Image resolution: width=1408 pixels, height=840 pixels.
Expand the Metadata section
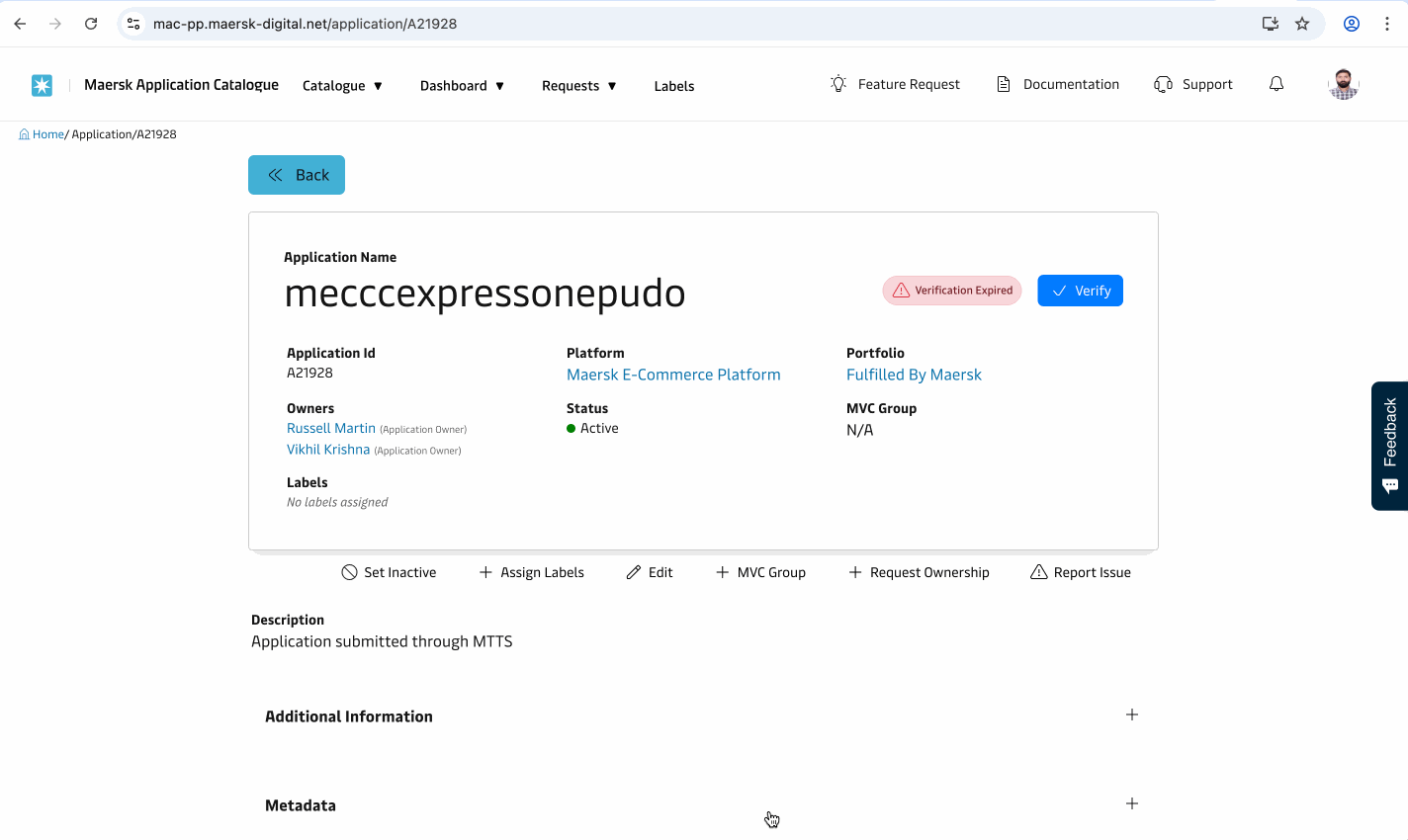(x=1131, y=803)
